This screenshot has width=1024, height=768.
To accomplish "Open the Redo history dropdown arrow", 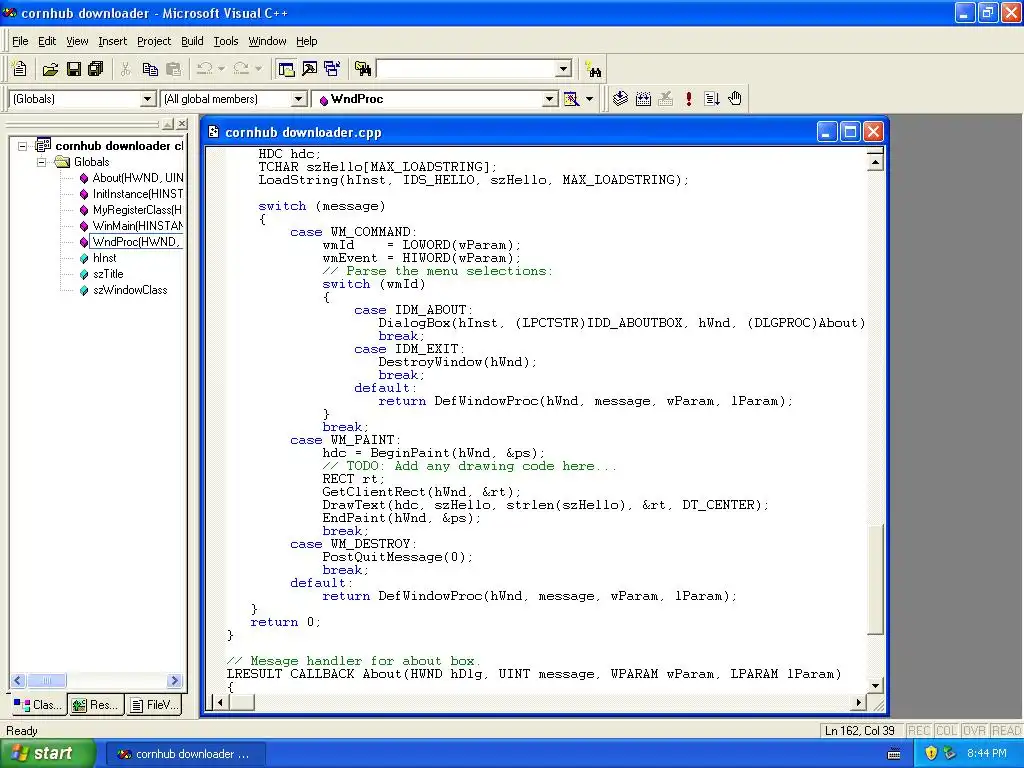I will (259, 69).
